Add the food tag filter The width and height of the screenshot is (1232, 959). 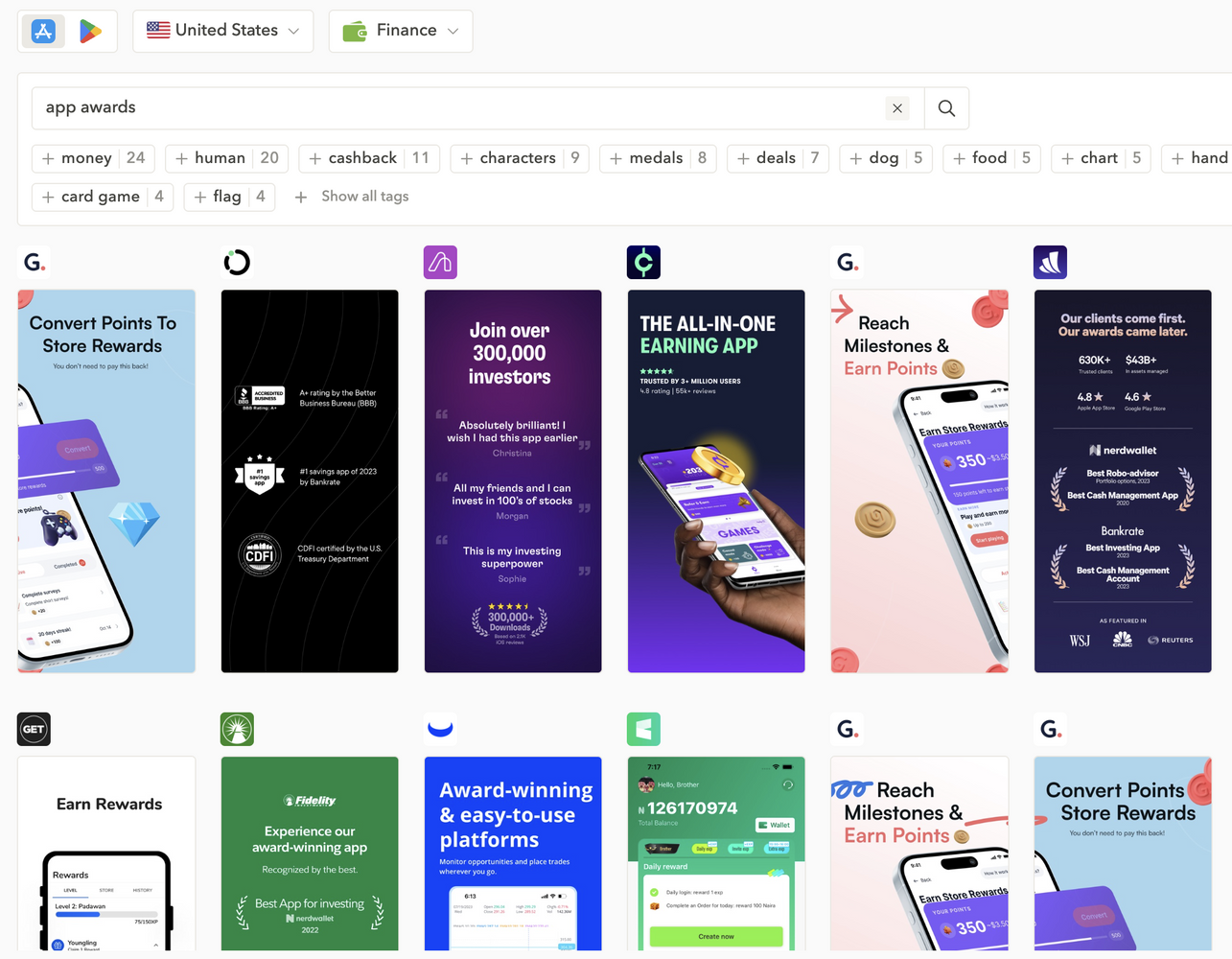[992, 158]
